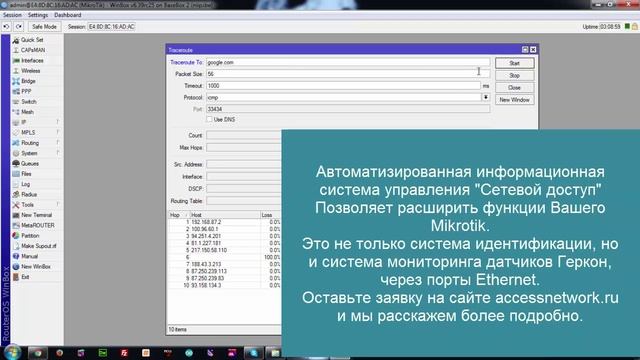Open the PPP section

coord(26,91)
